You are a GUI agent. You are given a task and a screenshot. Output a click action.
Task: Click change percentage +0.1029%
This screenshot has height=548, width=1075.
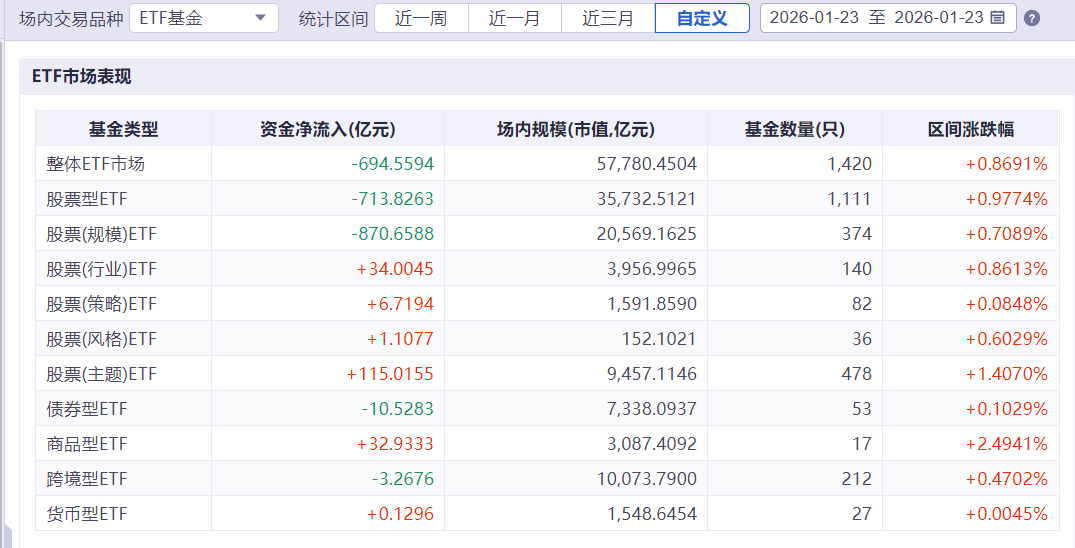pyautogui.click(x=1006, y=409)
